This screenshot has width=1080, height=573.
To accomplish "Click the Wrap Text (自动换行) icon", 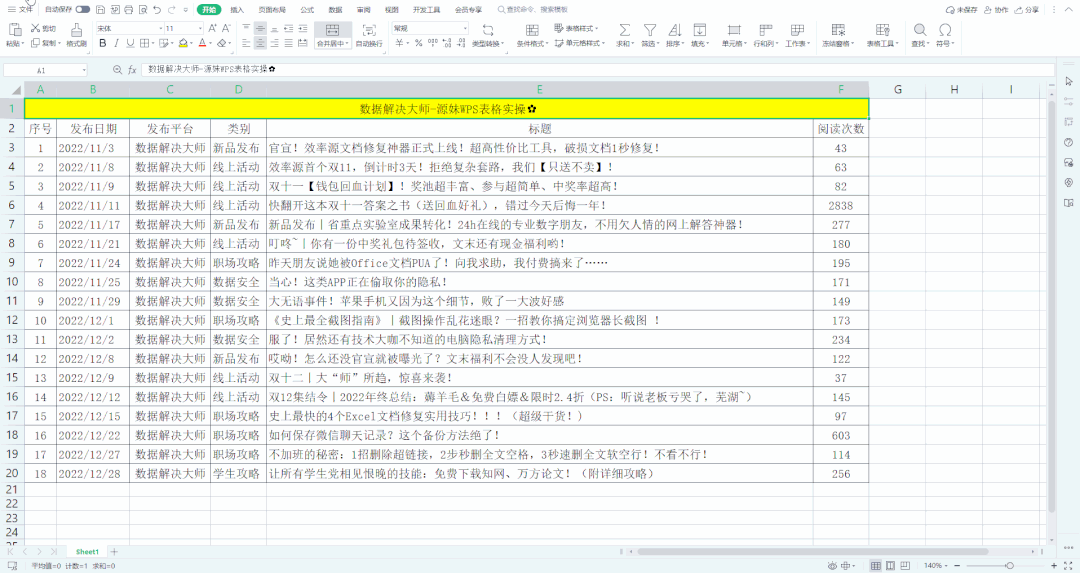I will pos(369,30).
